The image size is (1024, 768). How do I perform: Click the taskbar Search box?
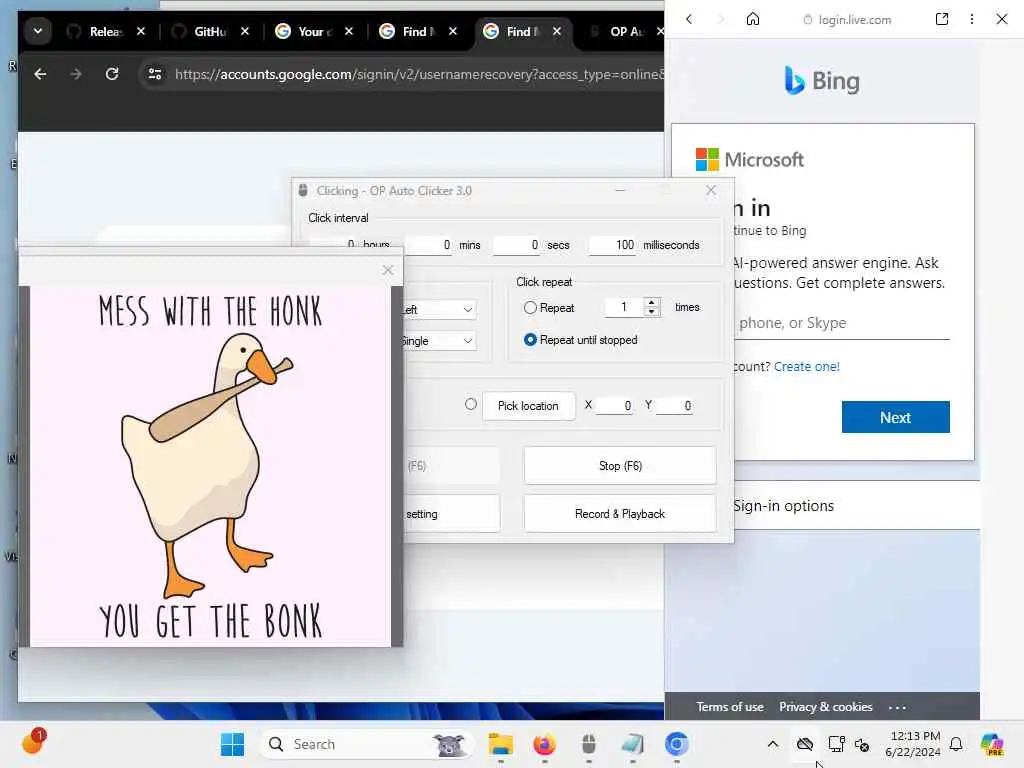tap(368, 744)
